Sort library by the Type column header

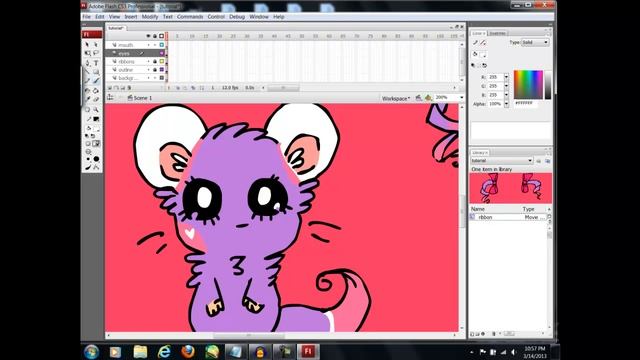(x=529, y=209)
